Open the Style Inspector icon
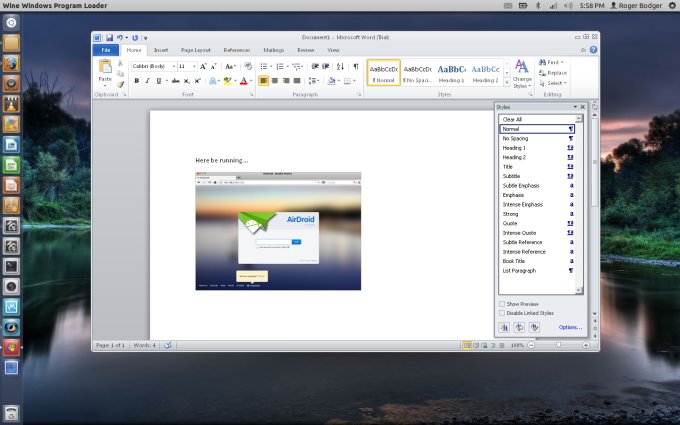The image size is (680, 425). (520, 327)
